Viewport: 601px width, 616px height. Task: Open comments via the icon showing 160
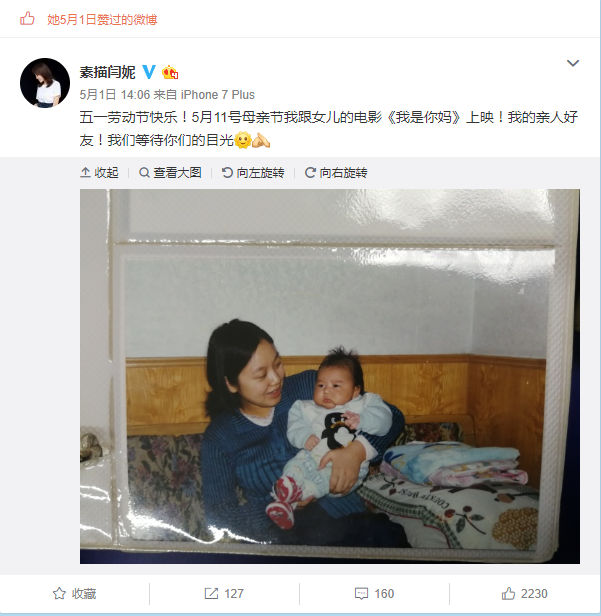click(374, 593)
